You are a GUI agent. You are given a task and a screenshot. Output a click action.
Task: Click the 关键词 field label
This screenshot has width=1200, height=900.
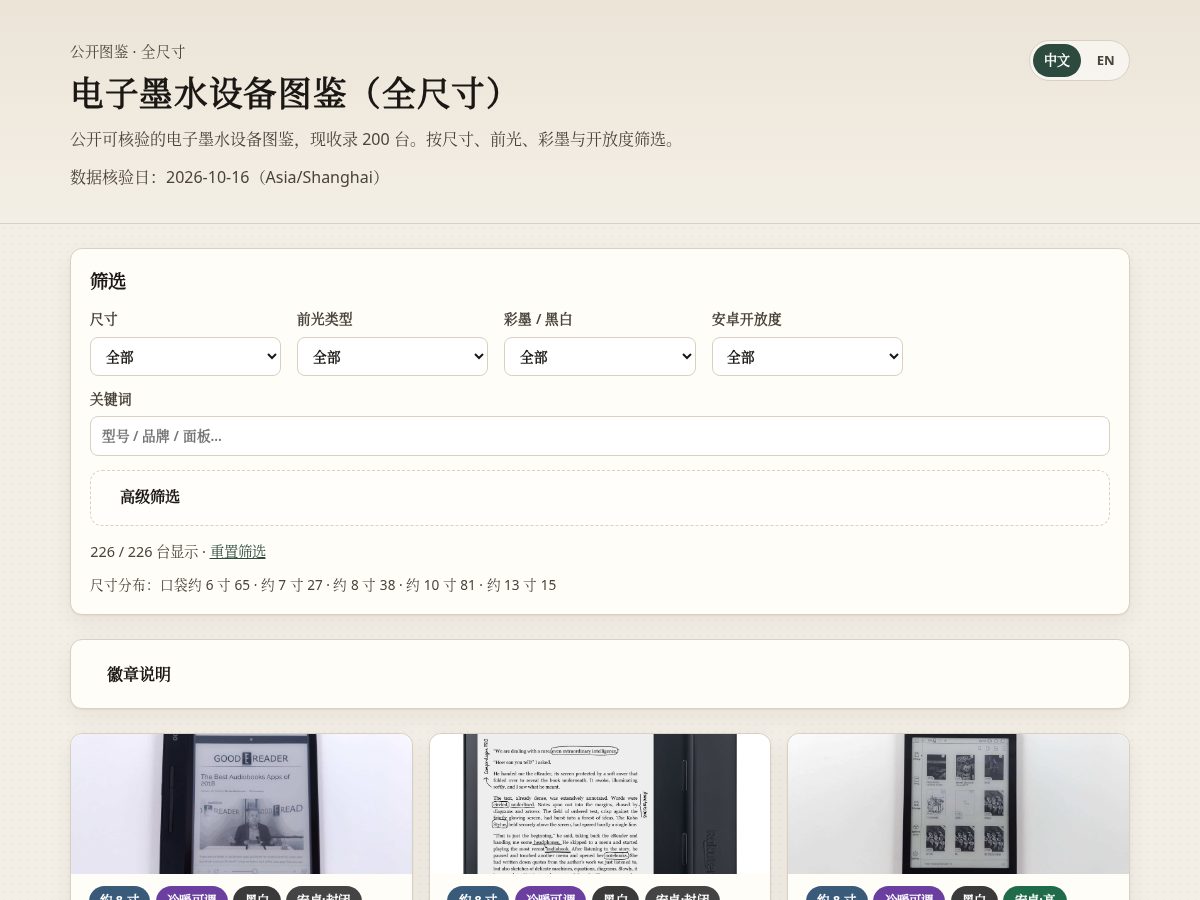click(x=111, y=399)
